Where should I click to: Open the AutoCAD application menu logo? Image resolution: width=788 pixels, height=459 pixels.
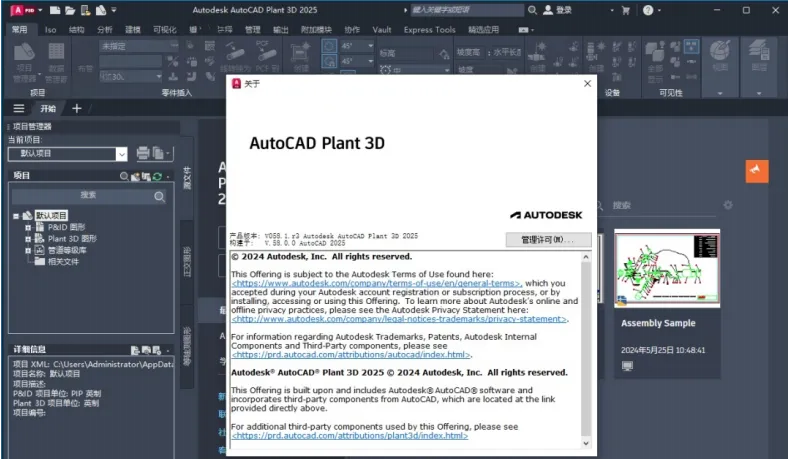pos(23,10)
